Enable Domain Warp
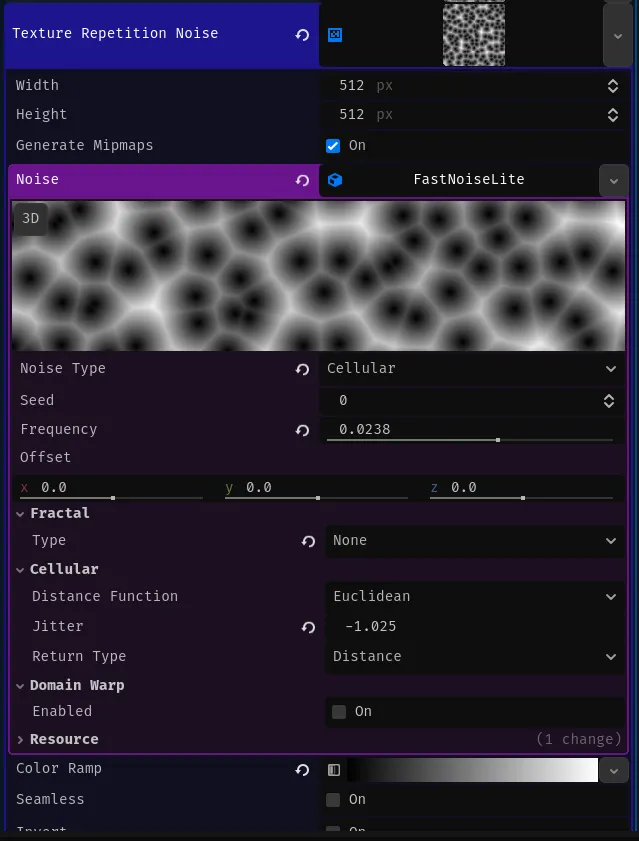 pyautogui.click(x=340, y=711)
